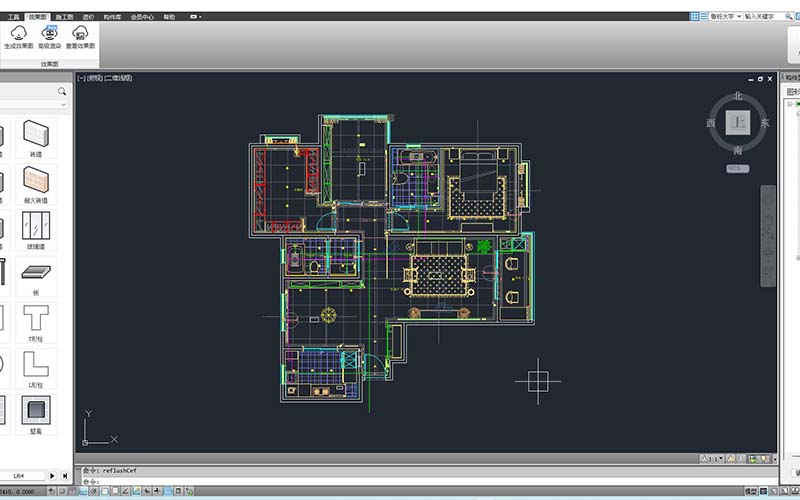Screen dimensions: 800x500
Task: Toggle Polar tracking in status bar
Action: pyautogui.click(x=93, y=491)
